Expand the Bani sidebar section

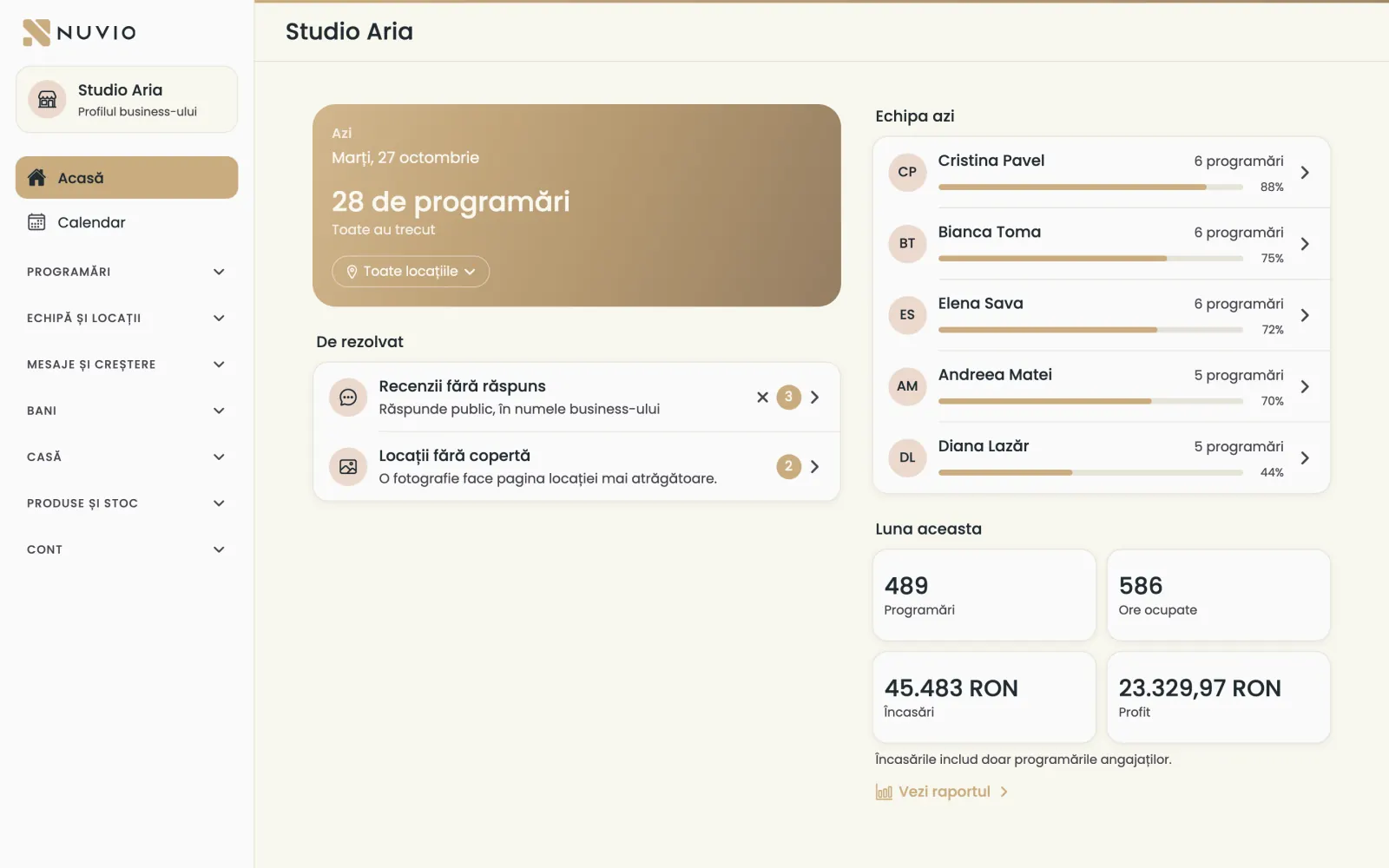(127, 411)
